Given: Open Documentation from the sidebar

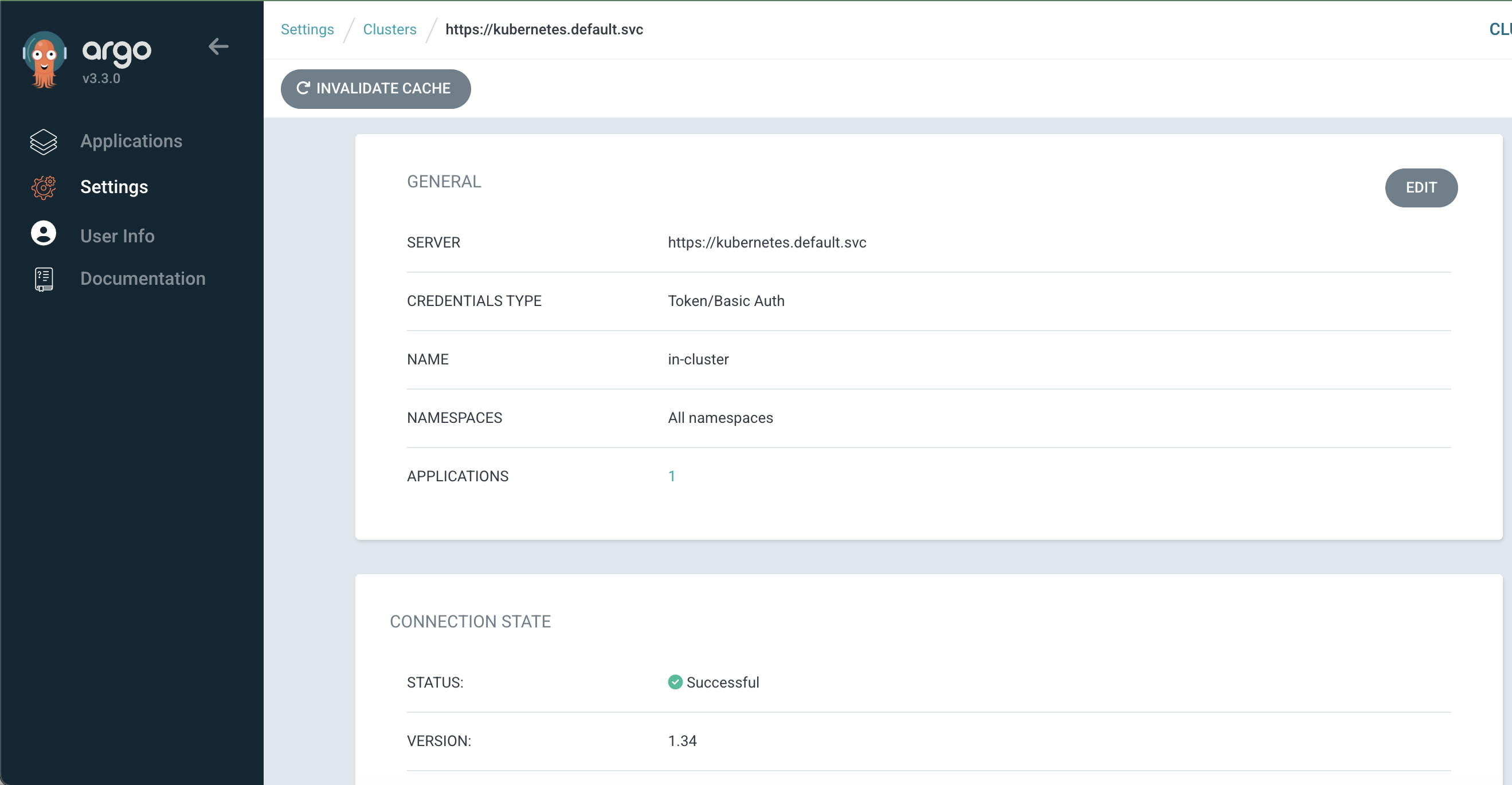Looking at the screenshot, I should [143, 278].
